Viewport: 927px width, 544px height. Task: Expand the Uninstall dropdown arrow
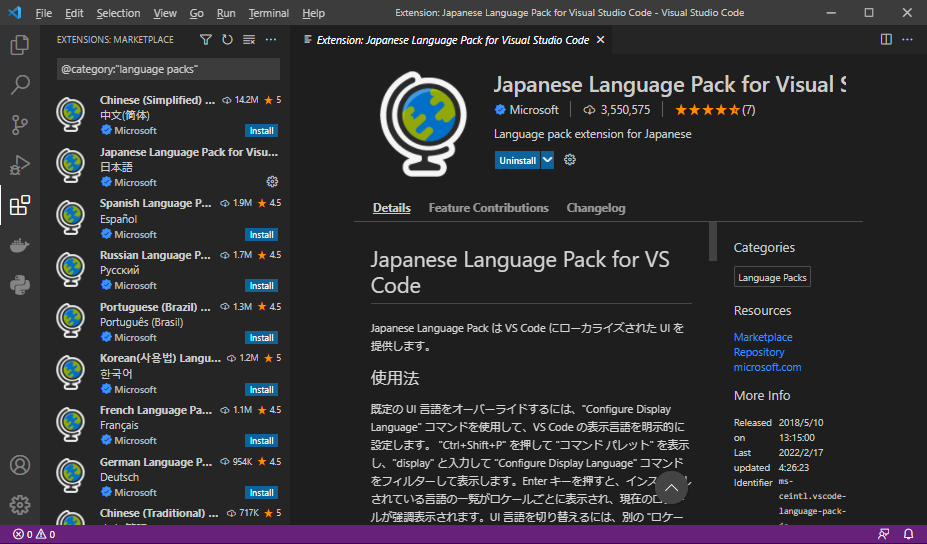click(x=547, y=160)
